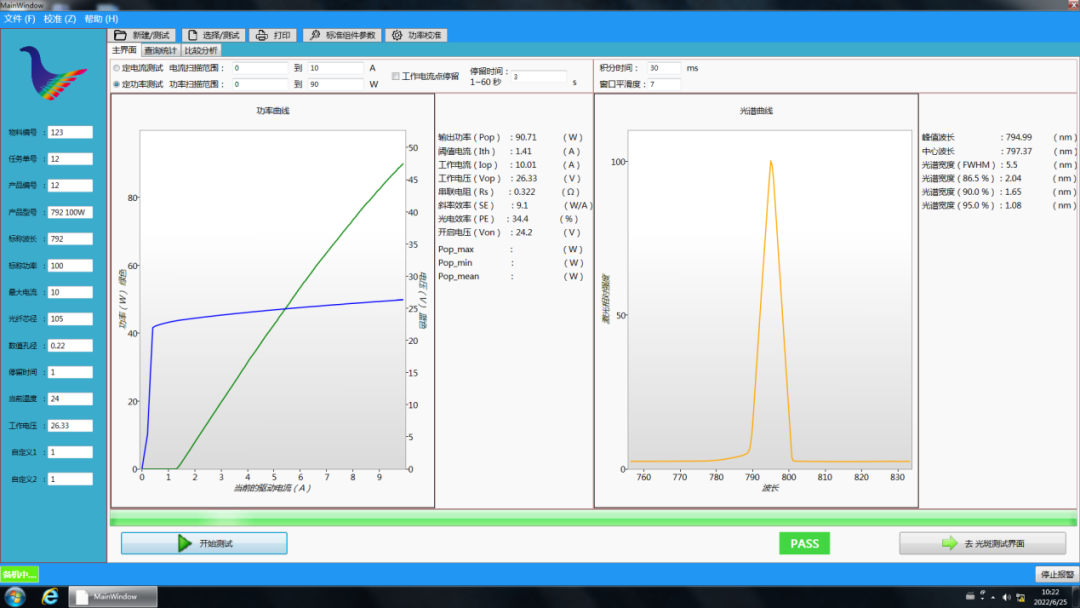The image size is (1080, 608).
Task: Enable the 工作电流点停留 checkbox
Action: pos(395,76)
